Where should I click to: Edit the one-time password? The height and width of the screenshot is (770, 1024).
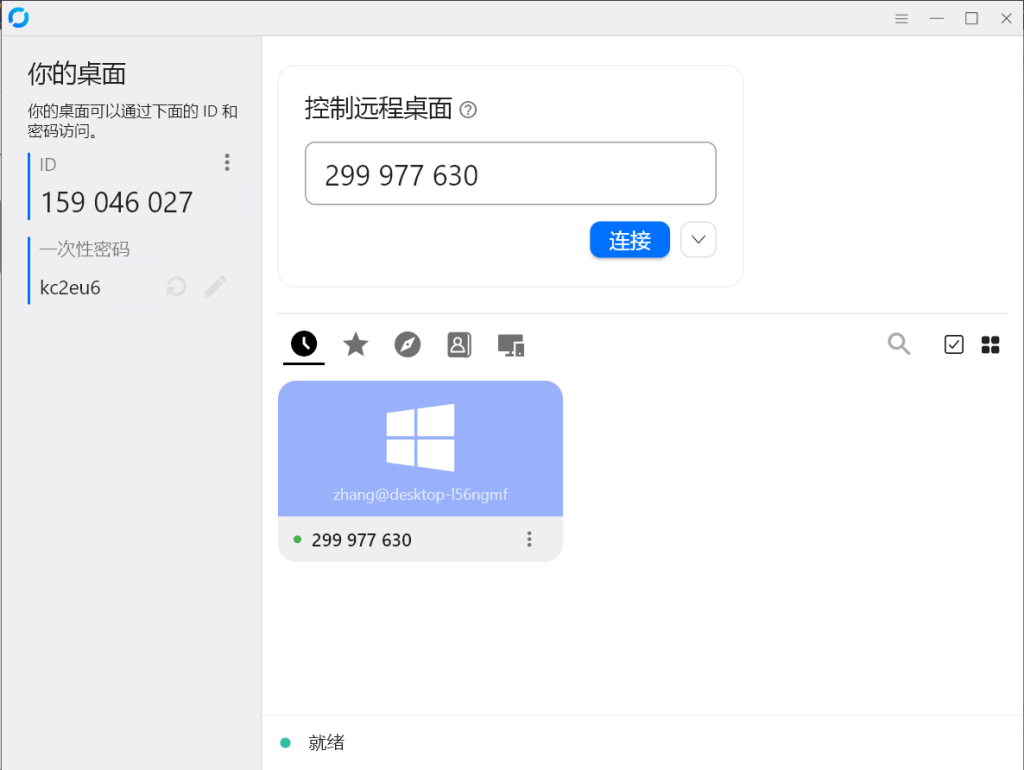216,286
